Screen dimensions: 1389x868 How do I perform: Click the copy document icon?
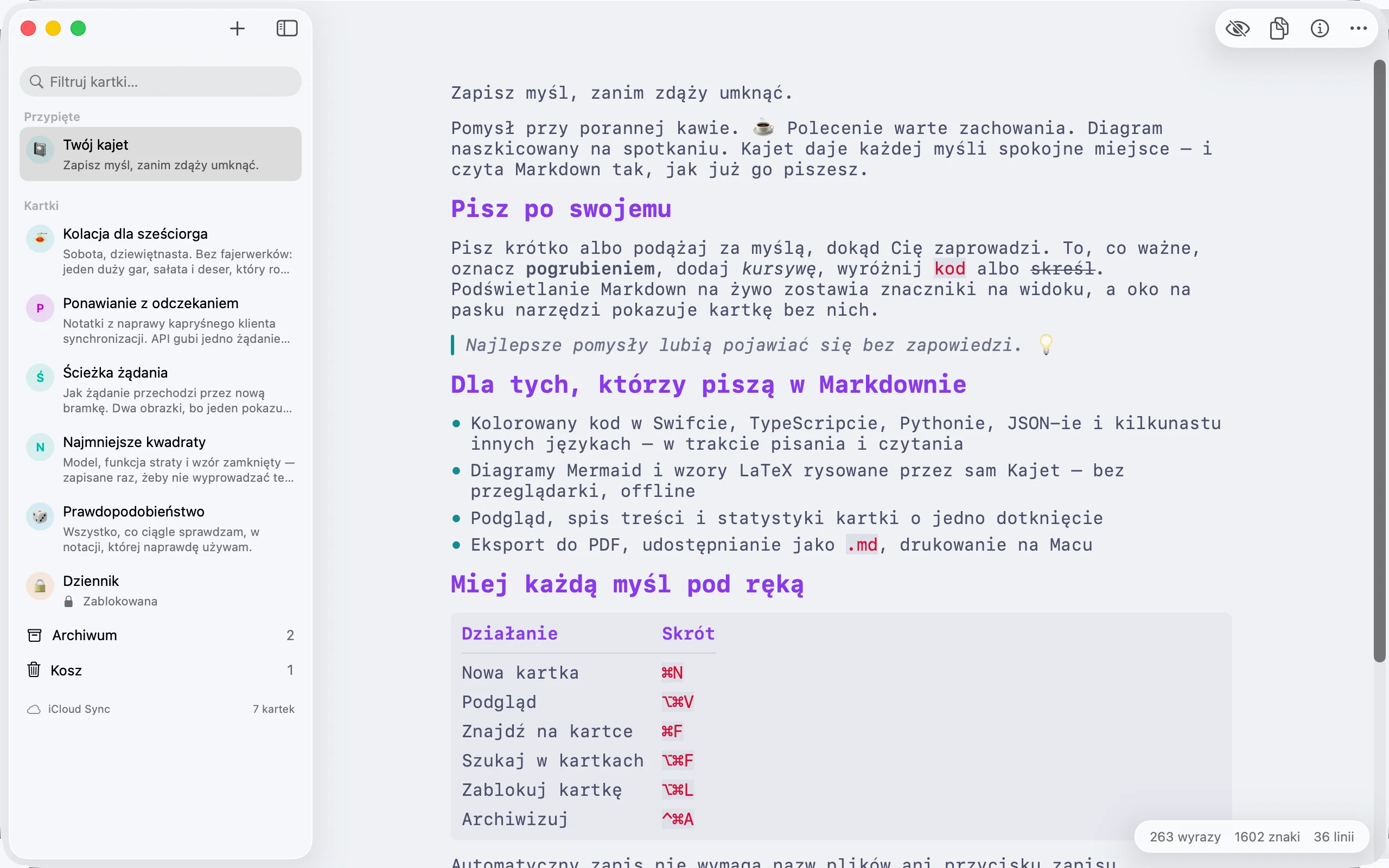pos(1279,28)
